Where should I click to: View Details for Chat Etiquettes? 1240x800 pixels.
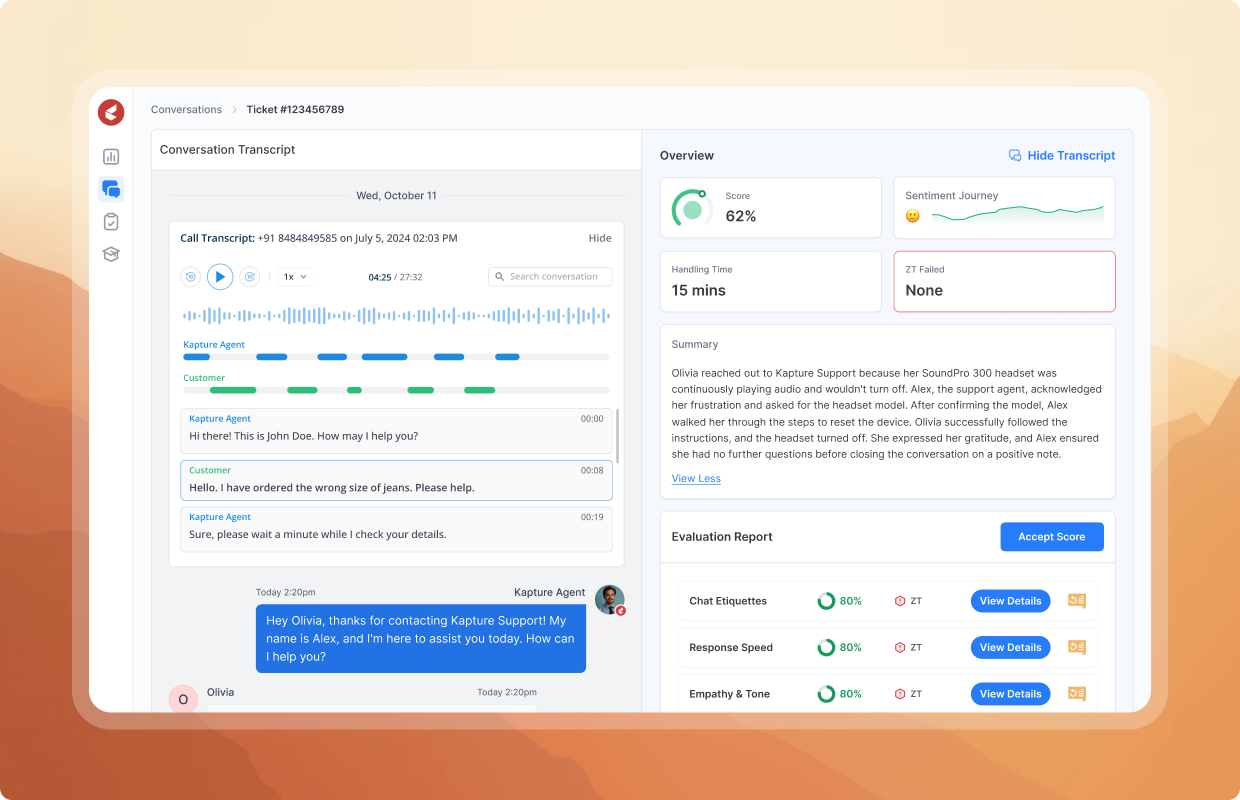(1010, 601)
